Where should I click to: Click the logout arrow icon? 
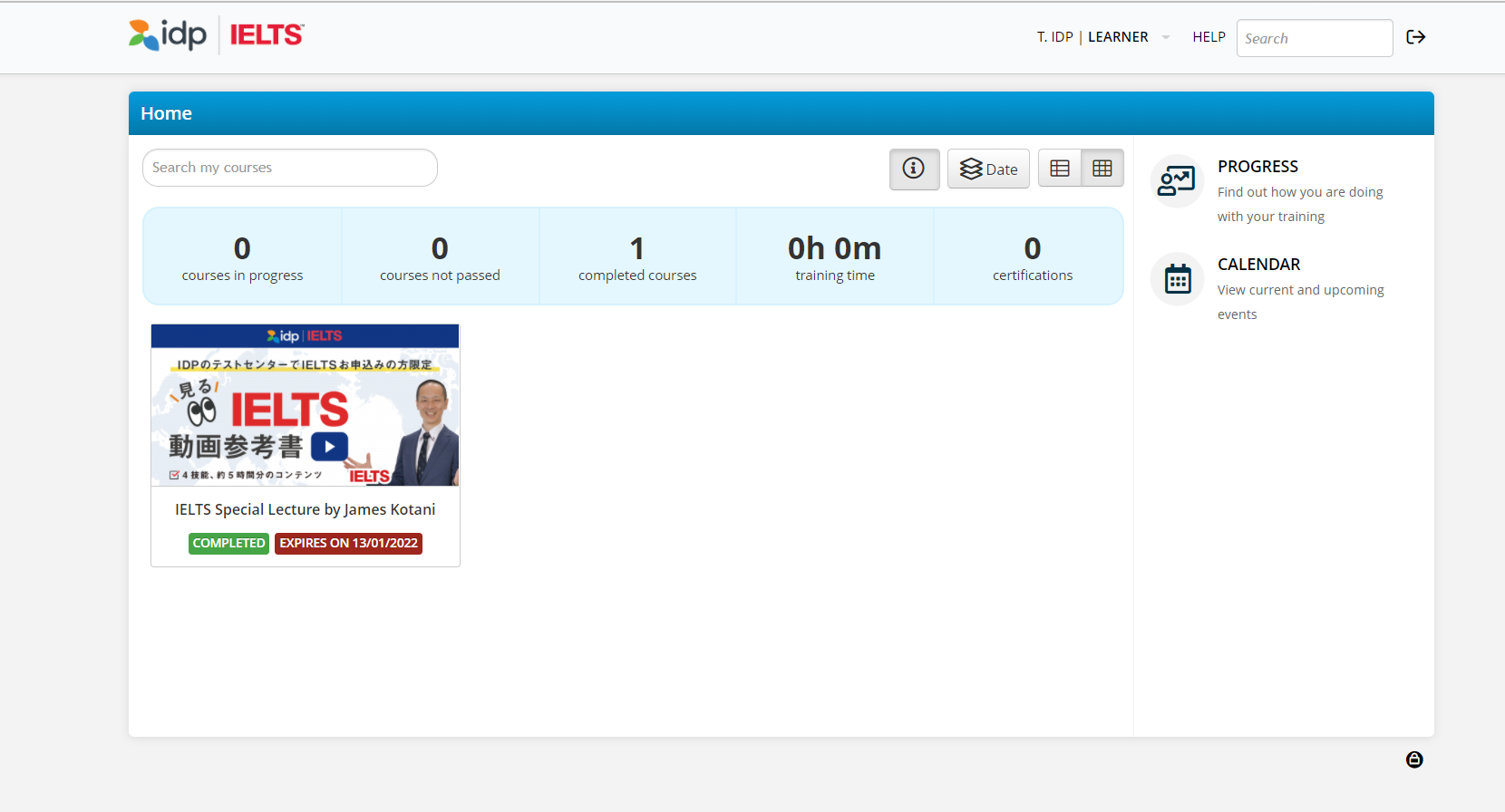click(1415, 37)
